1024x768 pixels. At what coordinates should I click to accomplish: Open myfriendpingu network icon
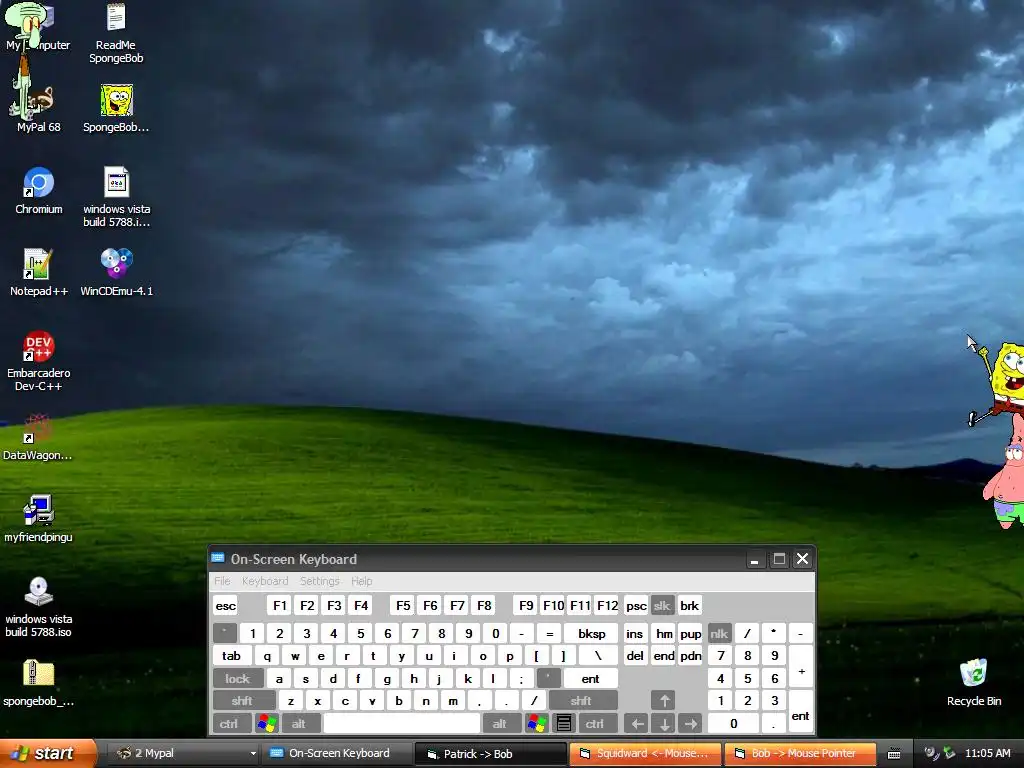[38, 519]
